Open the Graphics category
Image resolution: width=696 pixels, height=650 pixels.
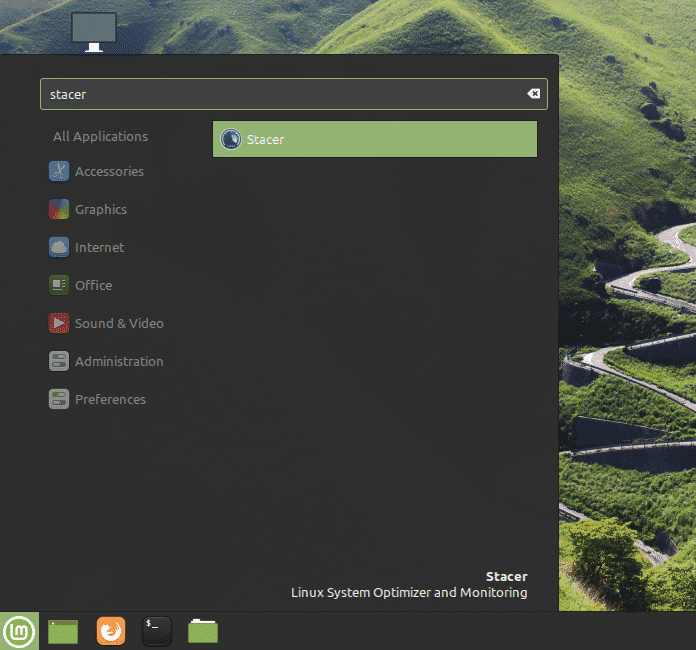100,209
